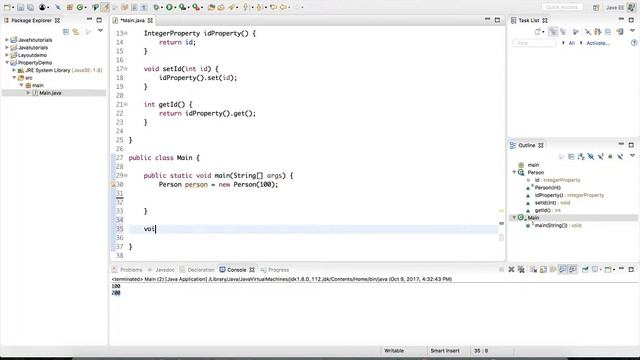Open Package Explorer view menu triangle
Image resolution: width=640 pixels, height=360 pixels.
click(x=100, y=31)
